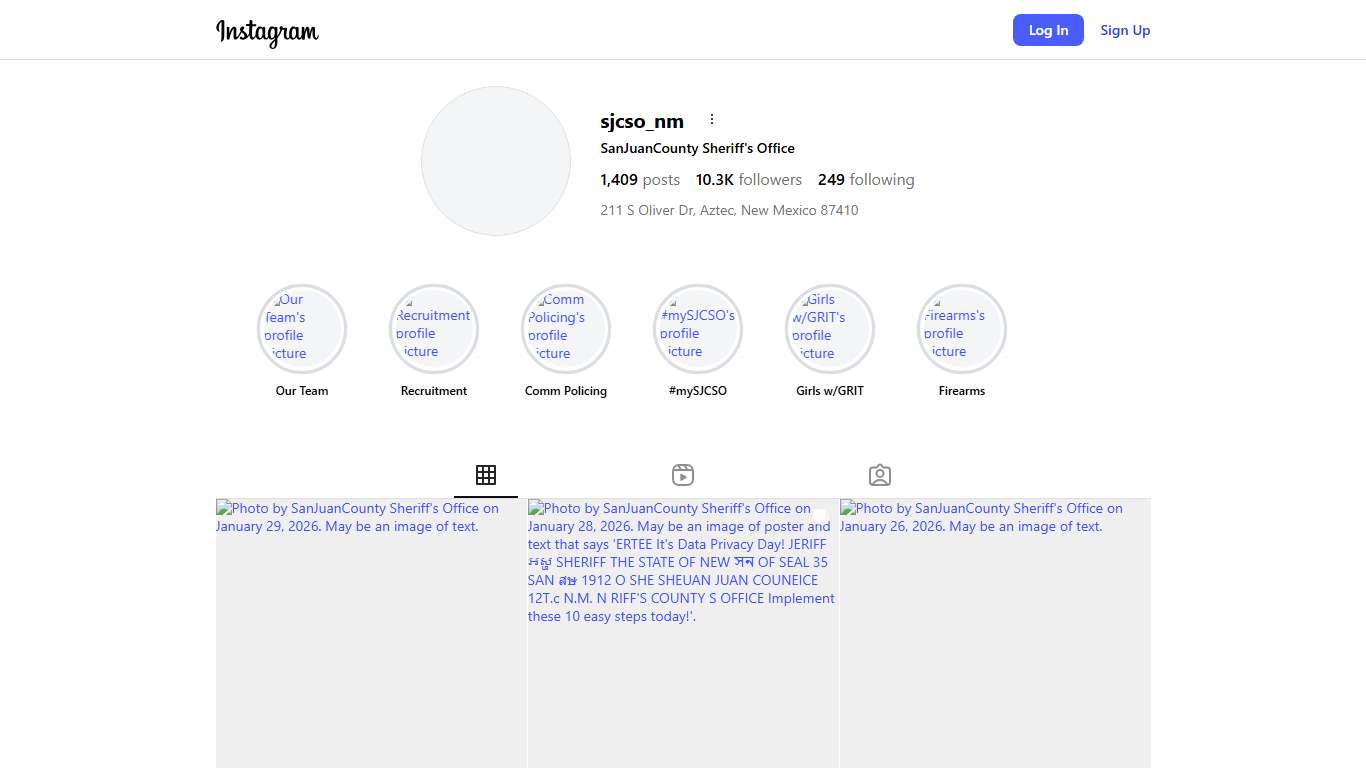
Task: Open the Recruitment story highlight
Action: [434, 329]
